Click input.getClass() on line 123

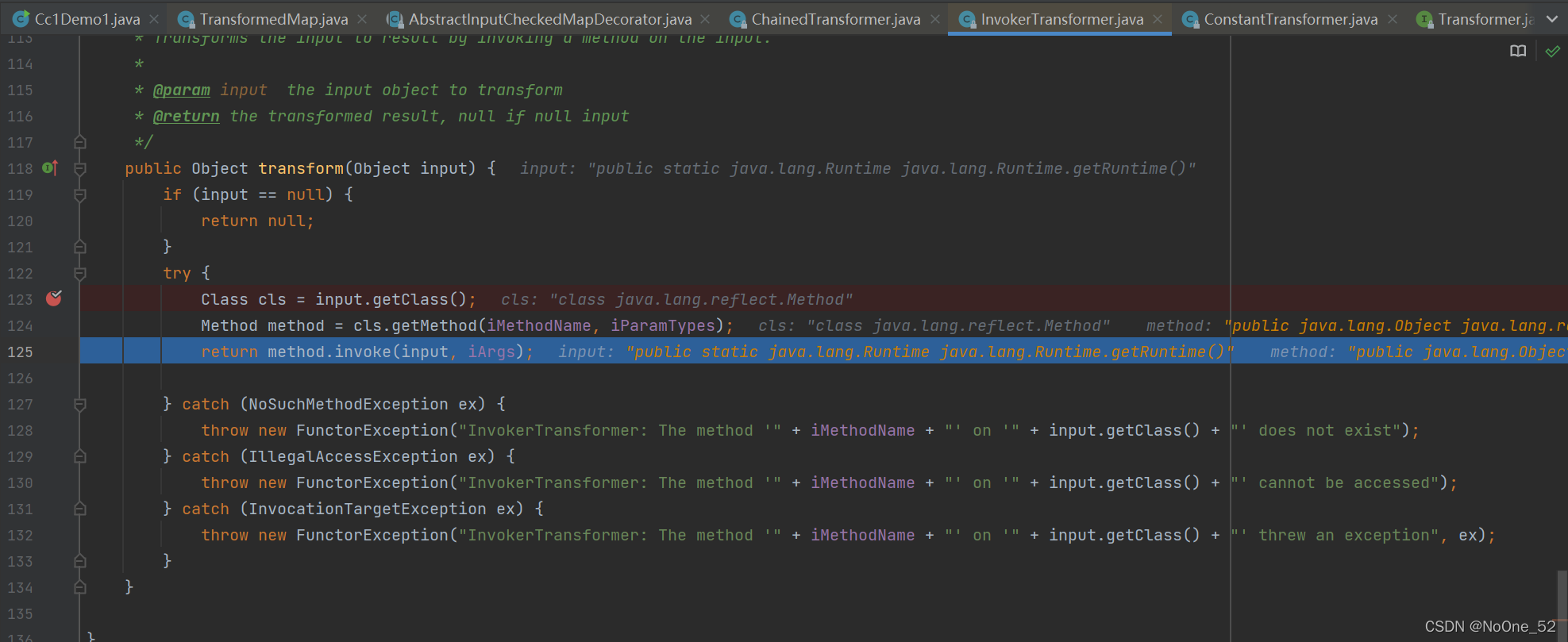click(x=391, y=299)
